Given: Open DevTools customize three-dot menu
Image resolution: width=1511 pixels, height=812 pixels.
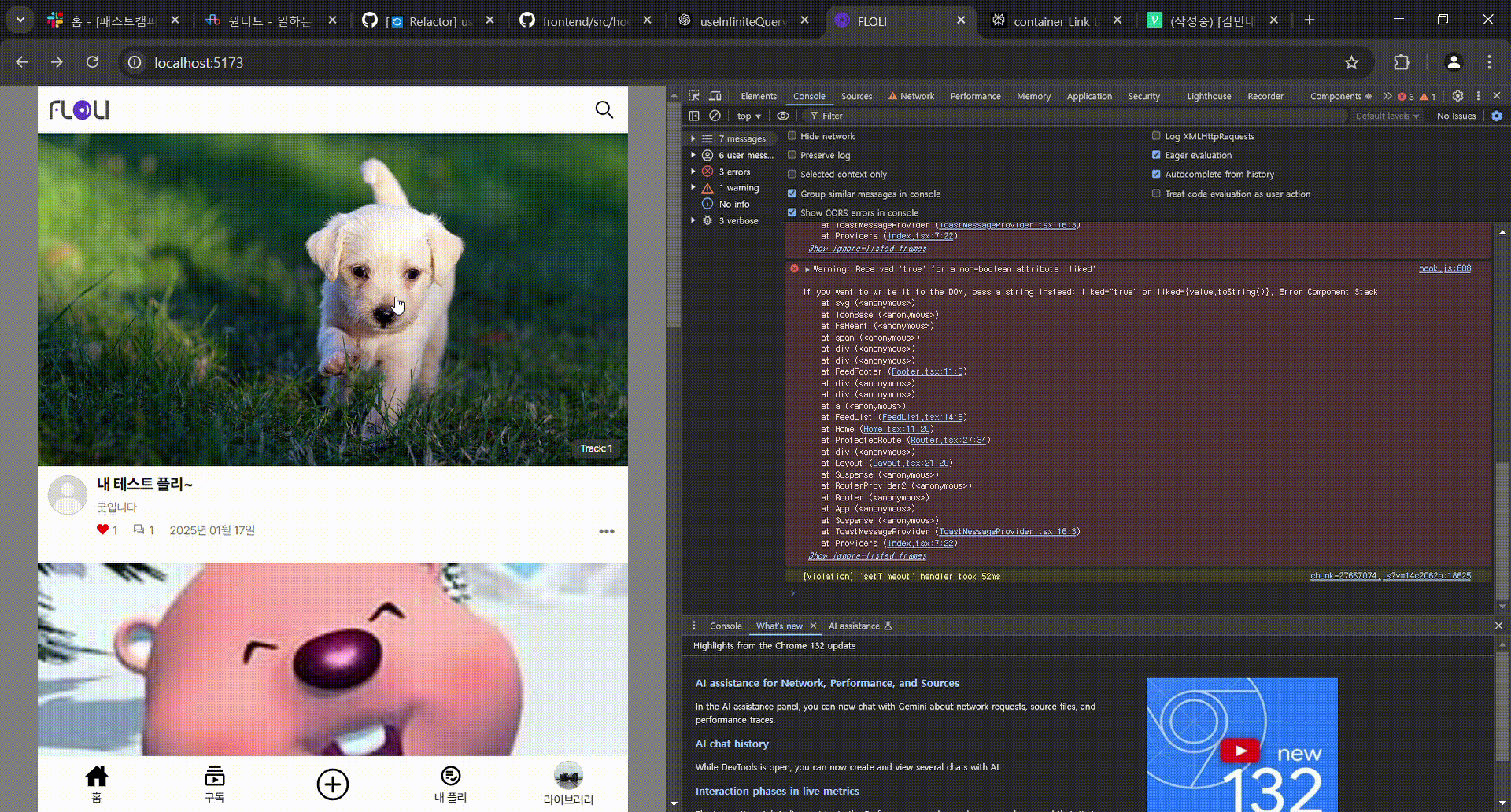Looking at the screenshot, I should point(1478,95).
